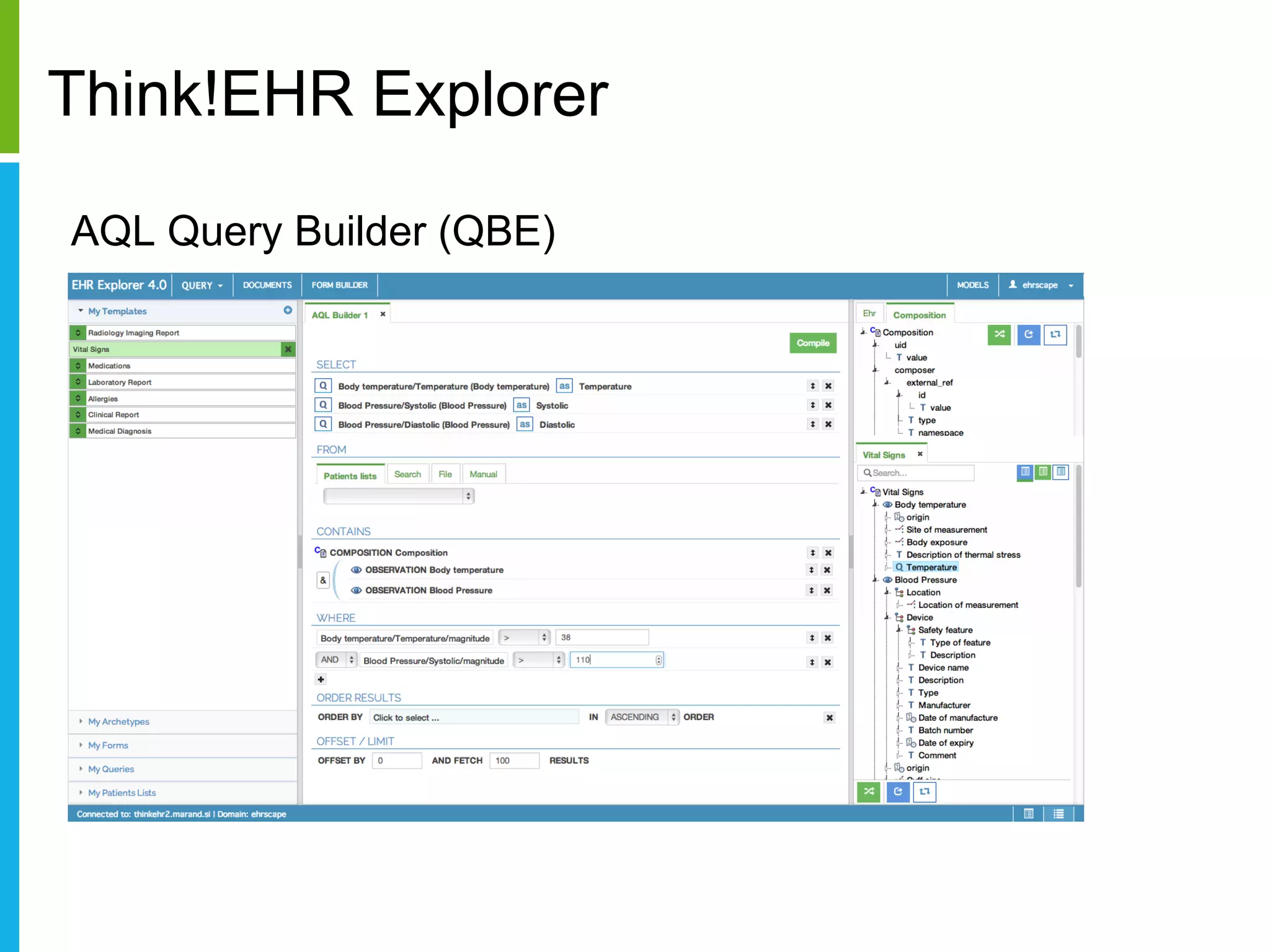Open the FORM BUILDER menu
The image size is (1270, 952).
tap(340, 285)
